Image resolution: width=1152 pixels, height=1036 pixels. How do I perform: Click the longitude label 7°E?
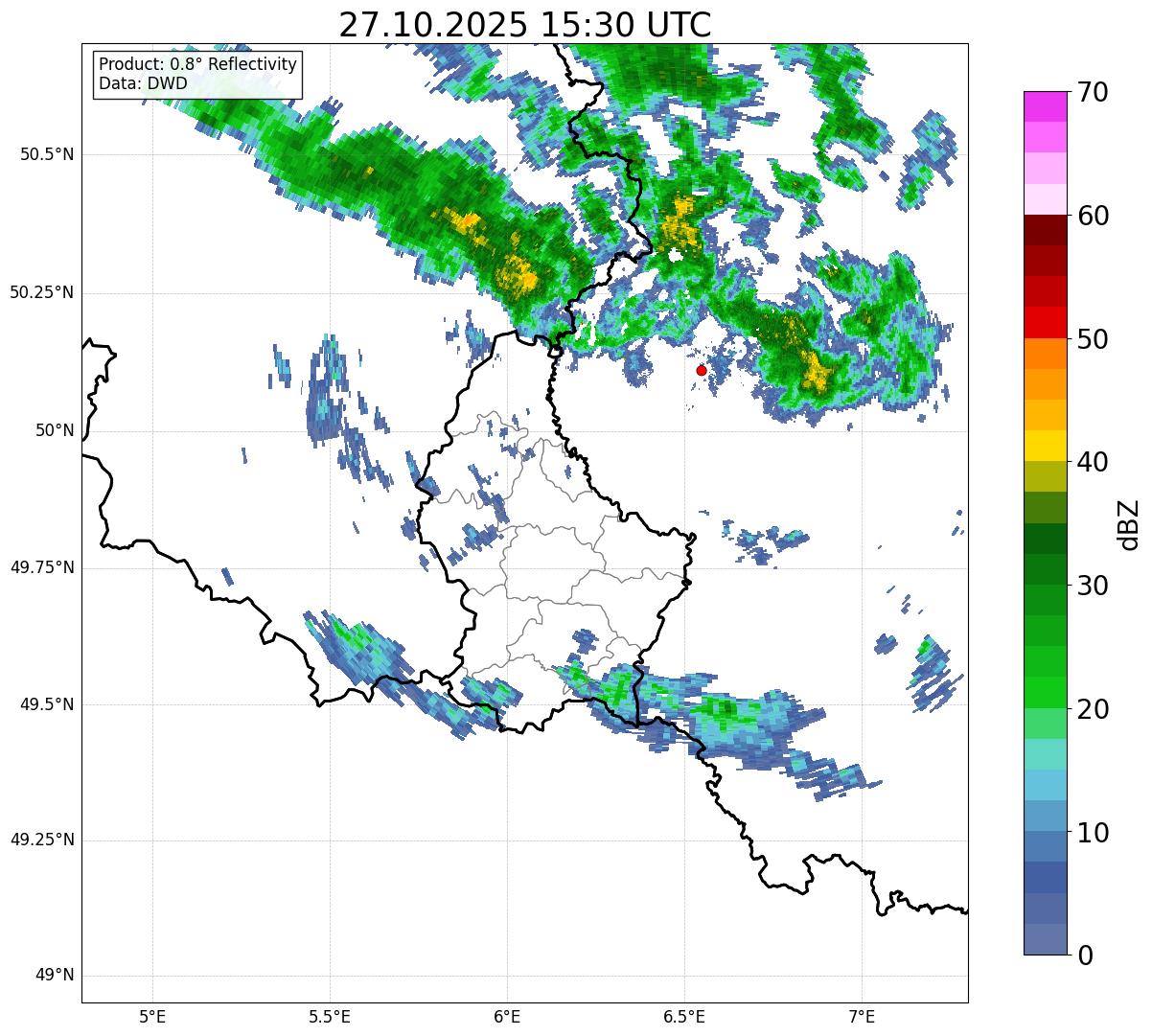pos(862,1018)
